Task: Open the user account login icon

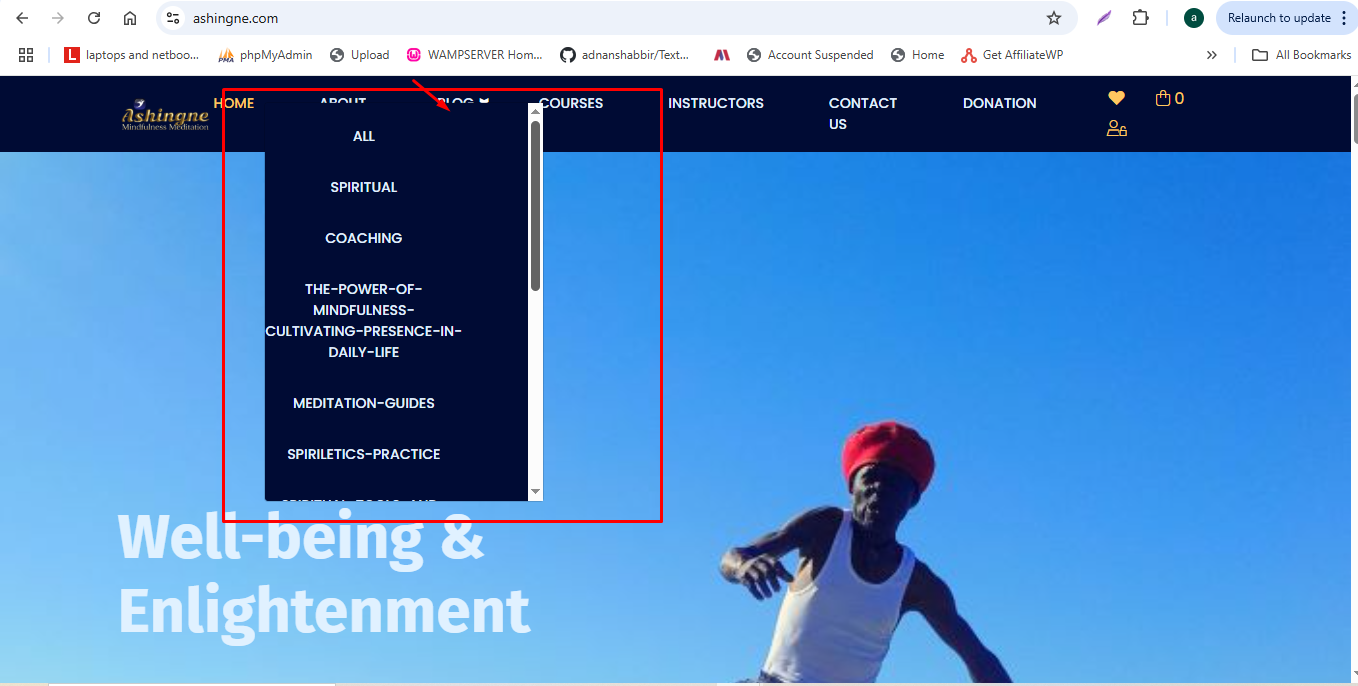Action: (1117, 128)
